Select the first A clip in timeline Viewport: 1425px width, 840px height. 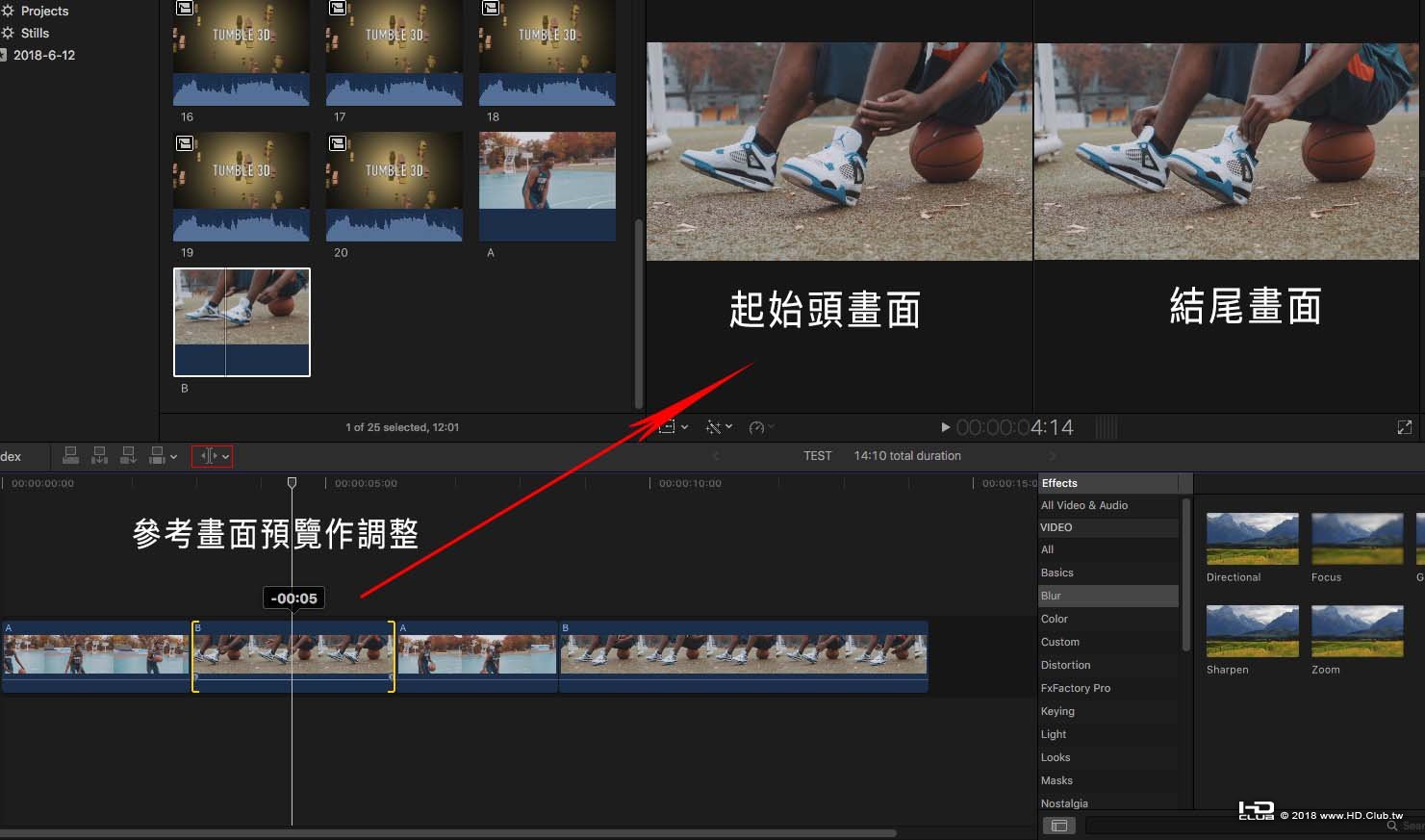click(96, 656)
